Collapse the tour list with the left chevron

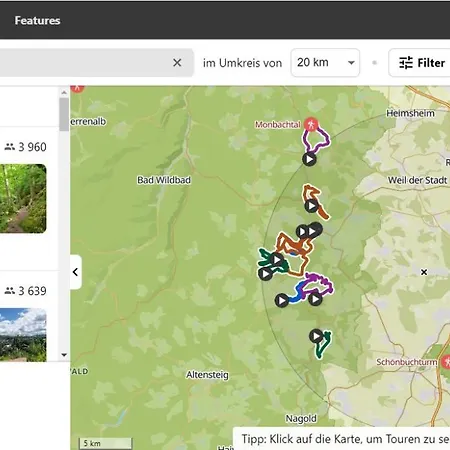coord(76,272)
